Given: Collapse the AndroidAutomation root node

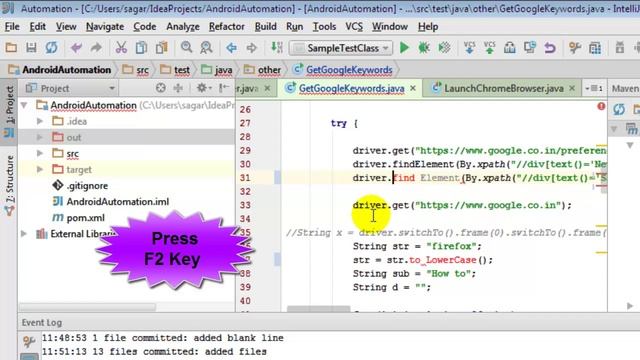Looking at the screenshot, I should (24, 105).
